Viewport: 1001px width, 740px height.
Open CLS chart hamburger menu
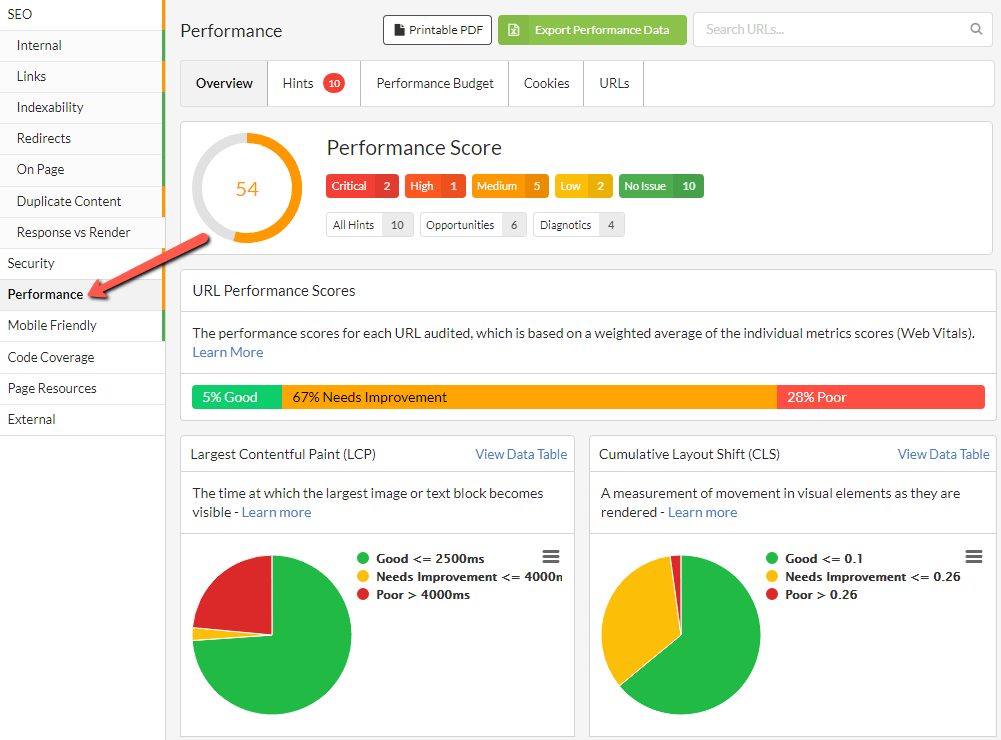pyautogui.click(x=974, y=557)
